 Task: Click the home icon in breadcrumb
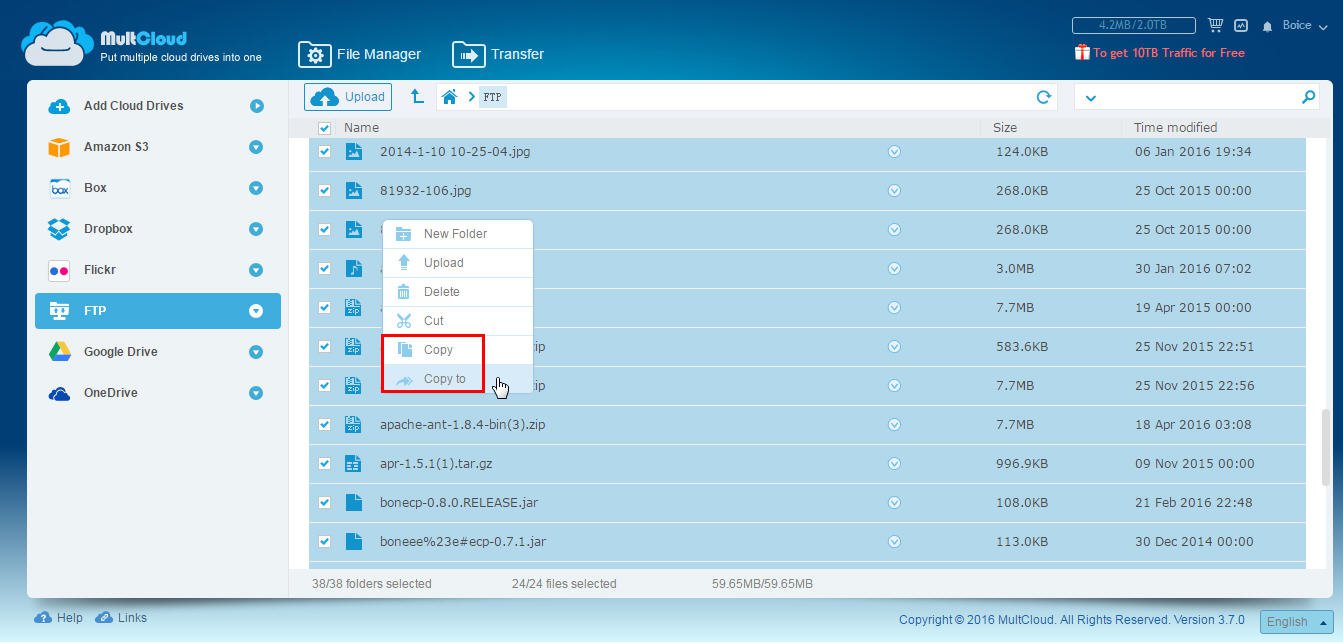tap(450, 97)
